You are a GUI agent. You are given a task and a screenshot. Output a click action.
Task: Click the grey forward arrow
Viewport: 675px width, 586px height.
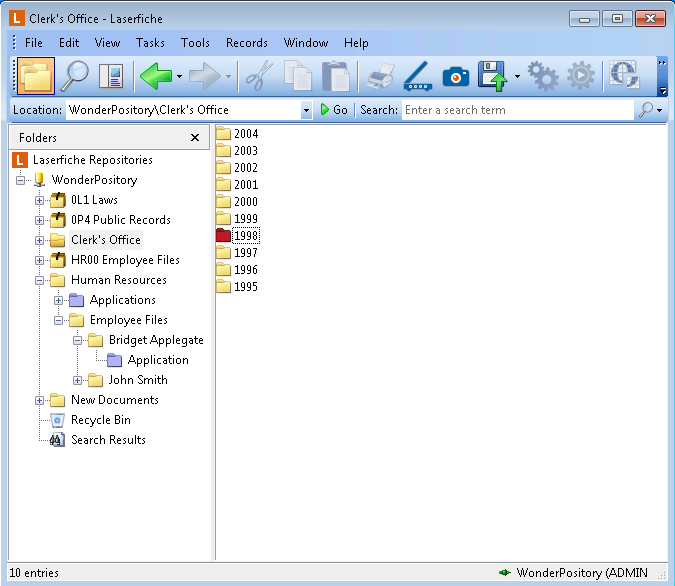pos(205,76)
